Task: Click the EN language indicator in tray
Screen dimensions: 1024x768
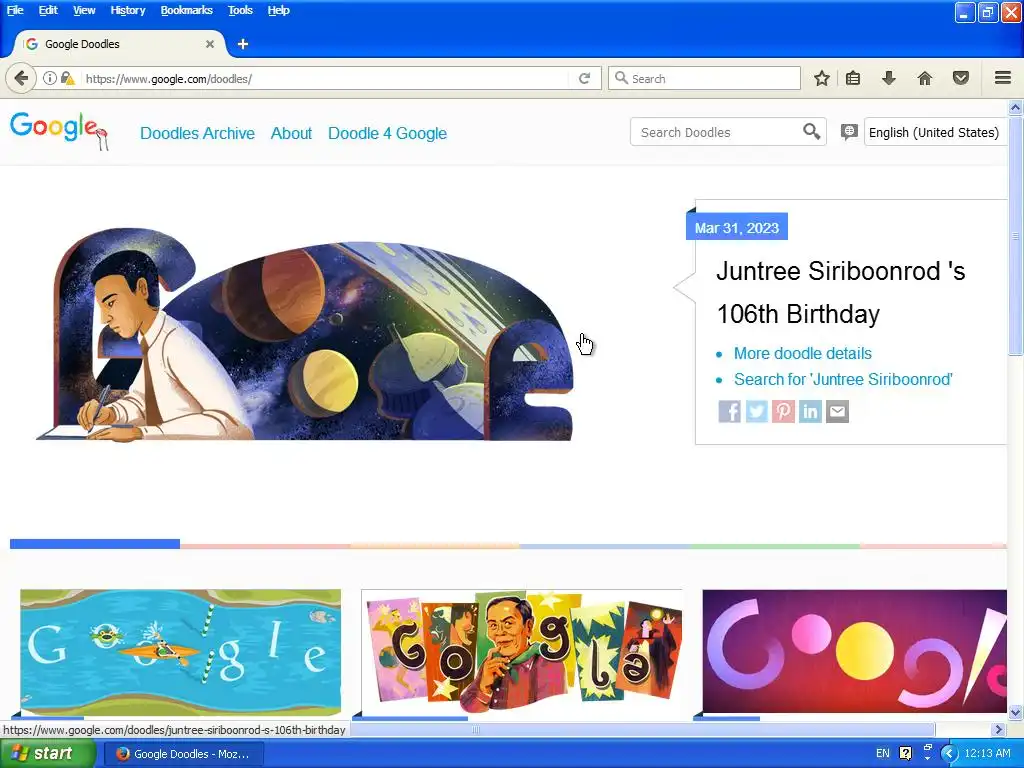Action: click(x=882, y=754)
